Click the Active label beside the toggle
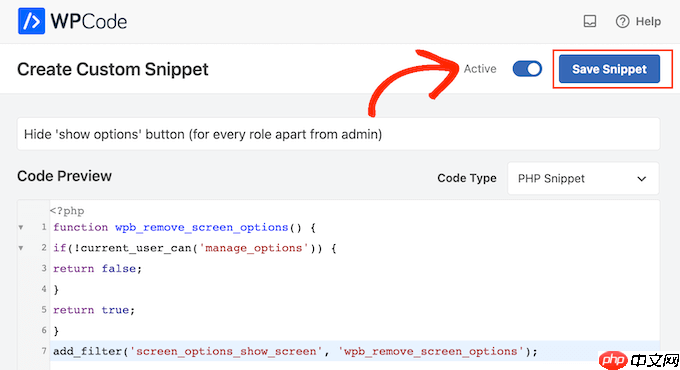 [x=480, y=69]
